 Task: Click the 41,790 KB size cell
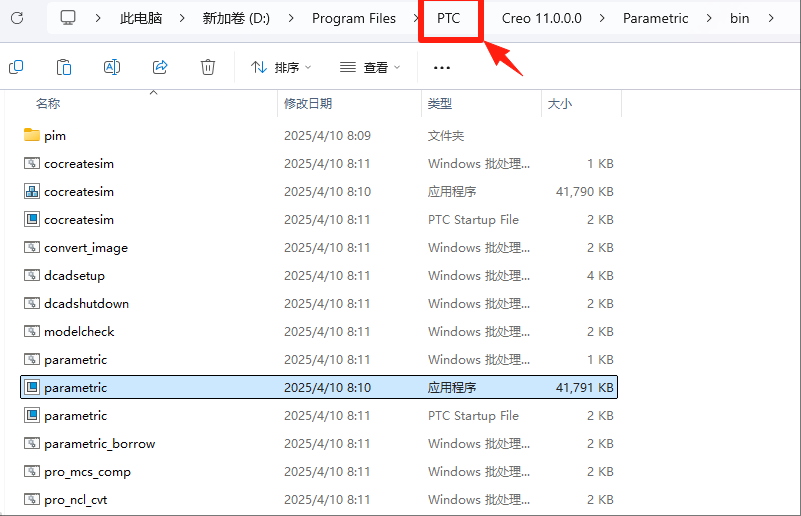coord(584,192)
